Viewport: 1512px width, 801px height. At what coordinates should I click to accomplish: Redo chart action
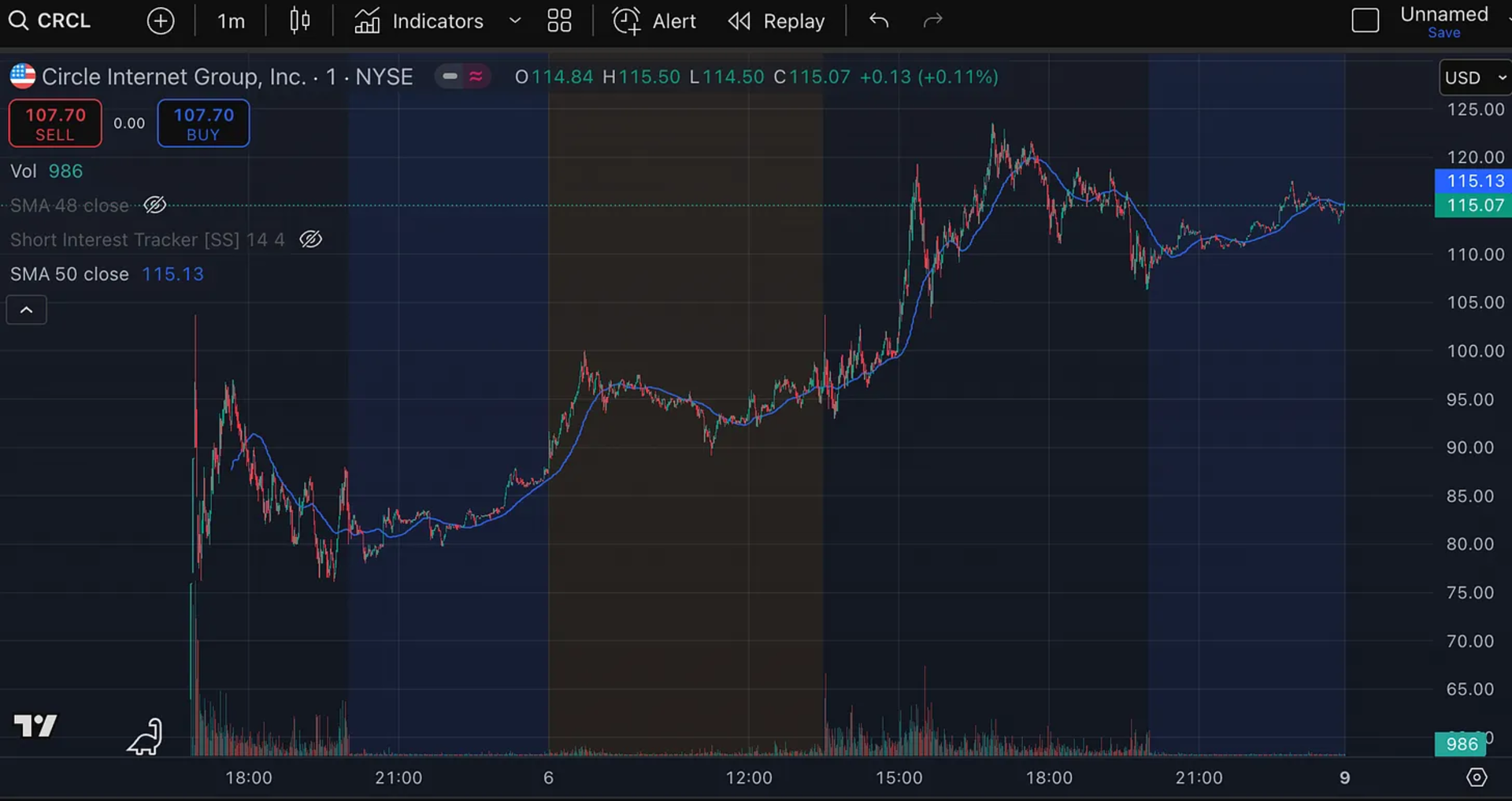tap(932, 20)
